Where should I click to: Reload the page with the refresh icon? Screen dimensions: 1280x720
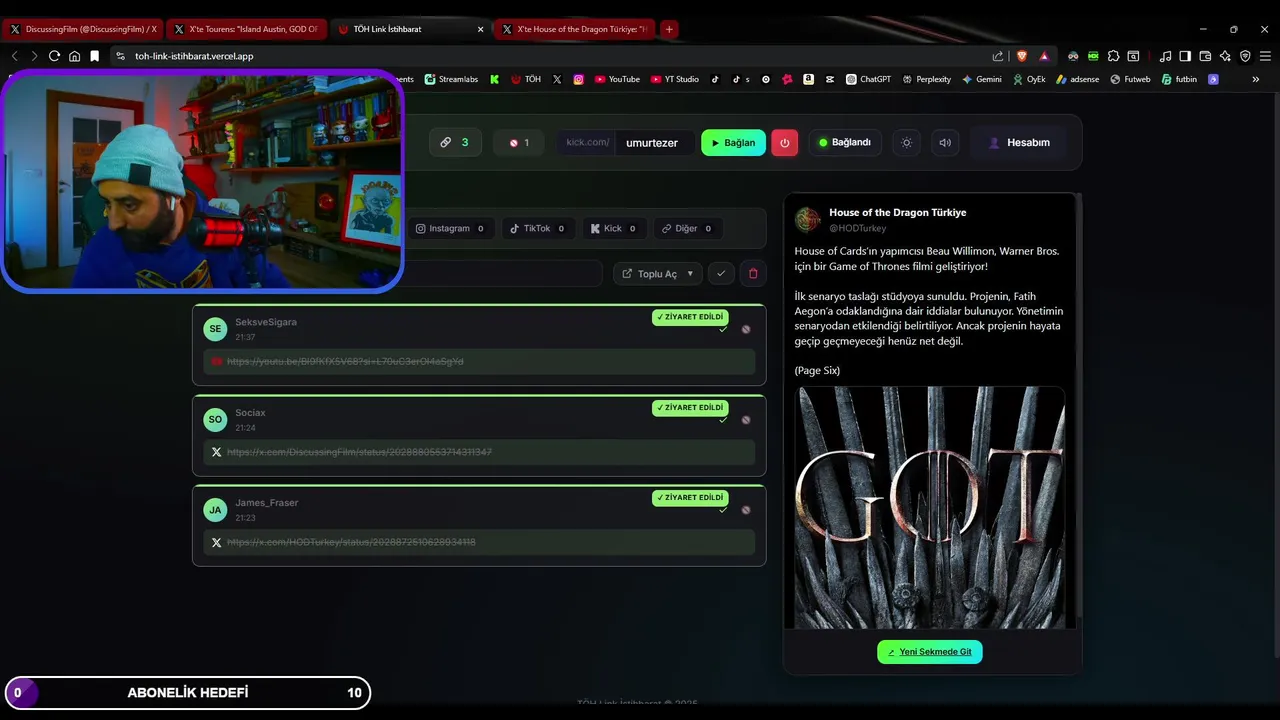click(54, 56)
